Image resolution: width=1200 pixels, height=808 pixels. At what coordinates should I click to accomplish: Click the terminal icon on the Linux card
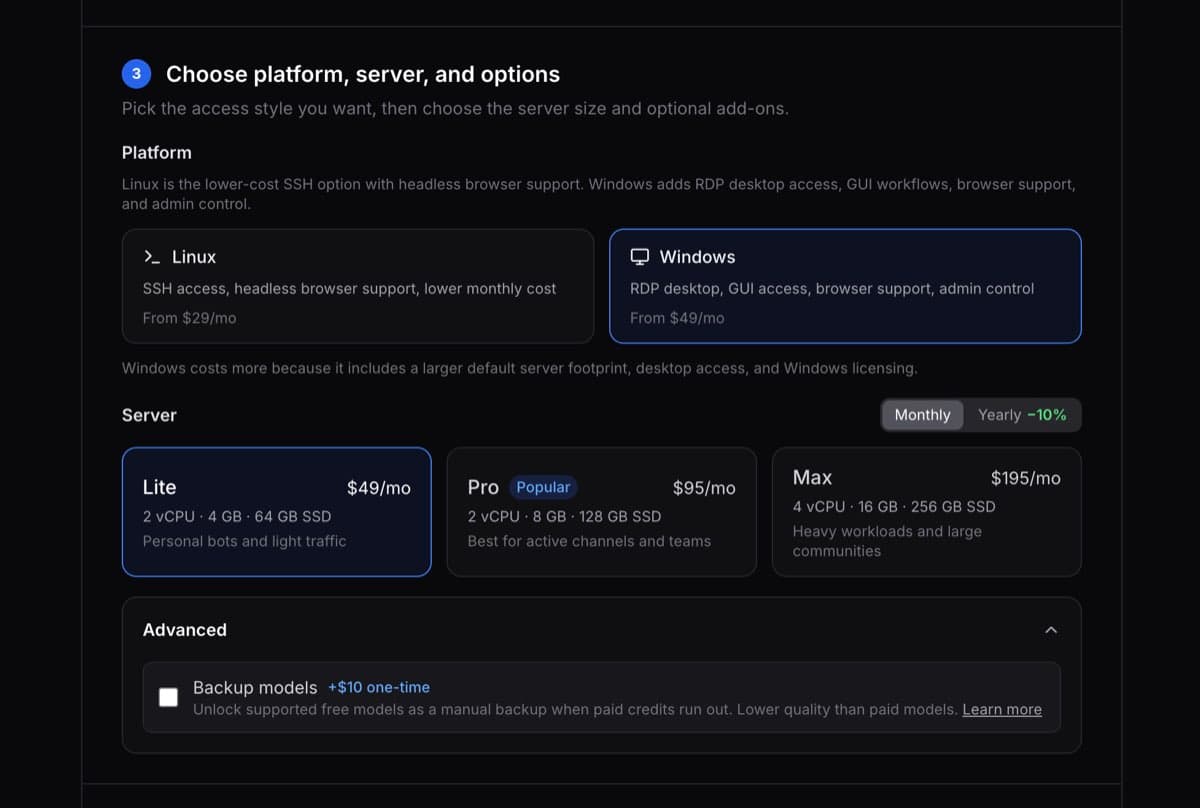pos(152,257)
